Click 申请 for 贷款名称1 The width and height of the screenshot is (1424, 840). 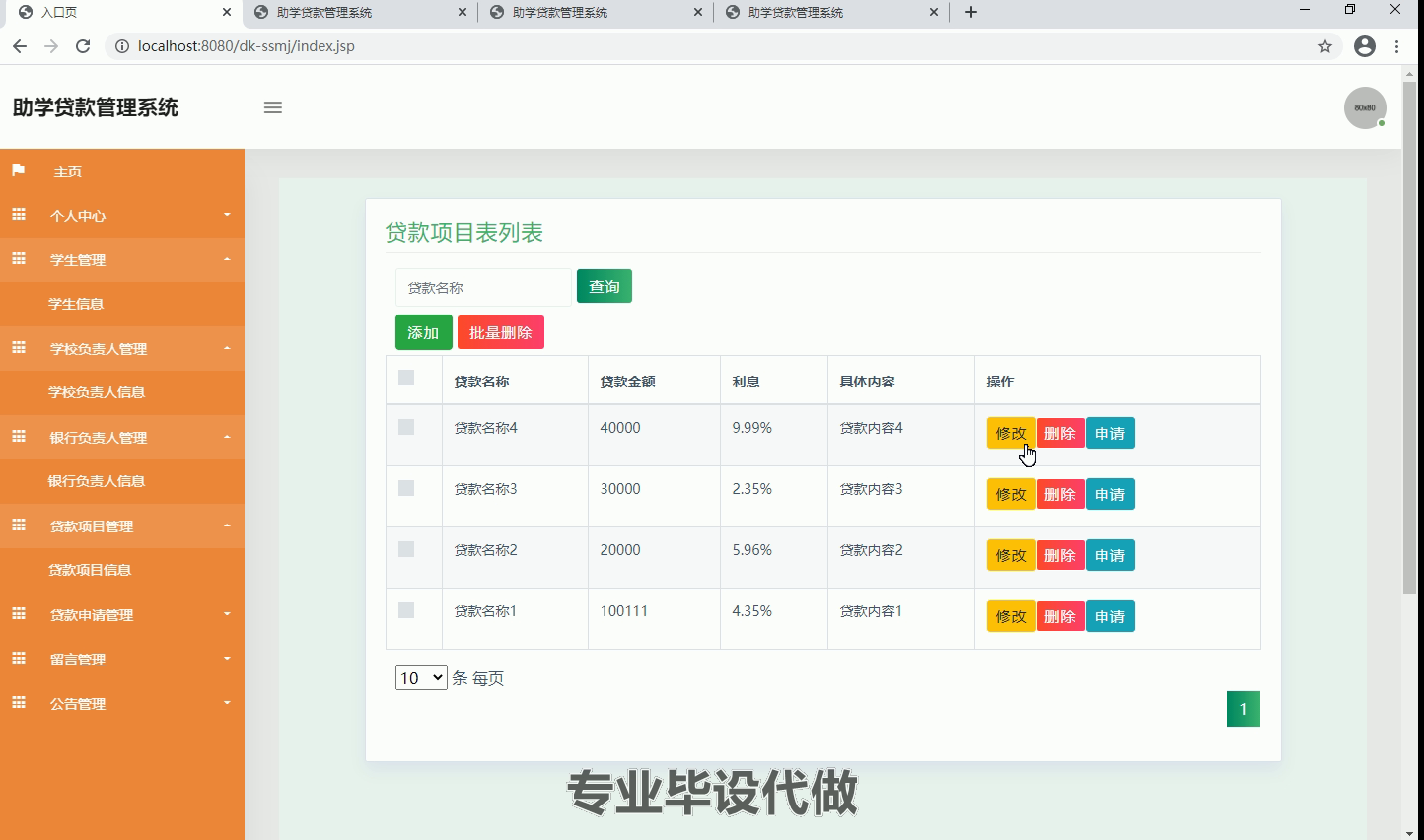point(1110,616)
